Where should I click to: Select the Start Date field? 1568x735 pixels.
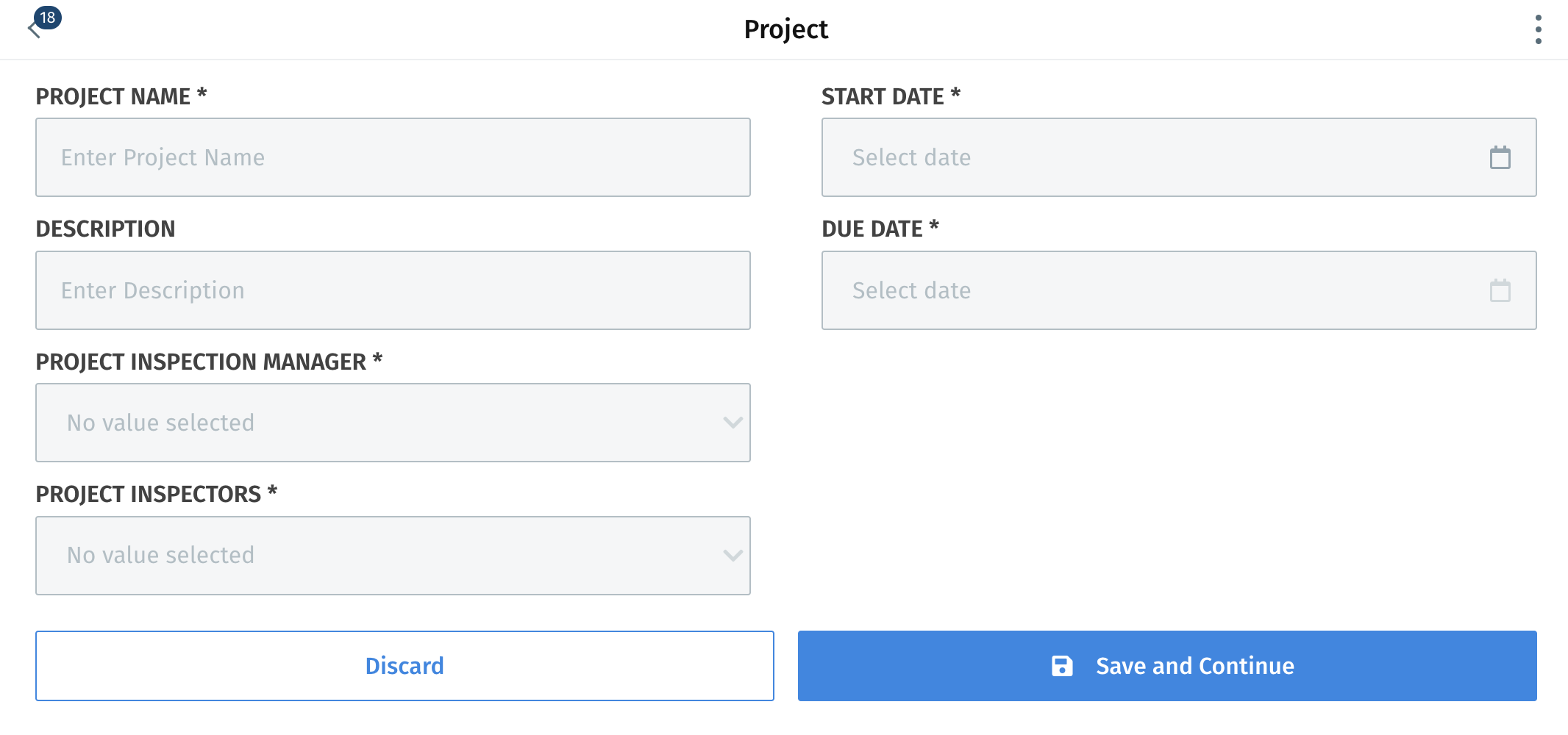(1179, 157)
